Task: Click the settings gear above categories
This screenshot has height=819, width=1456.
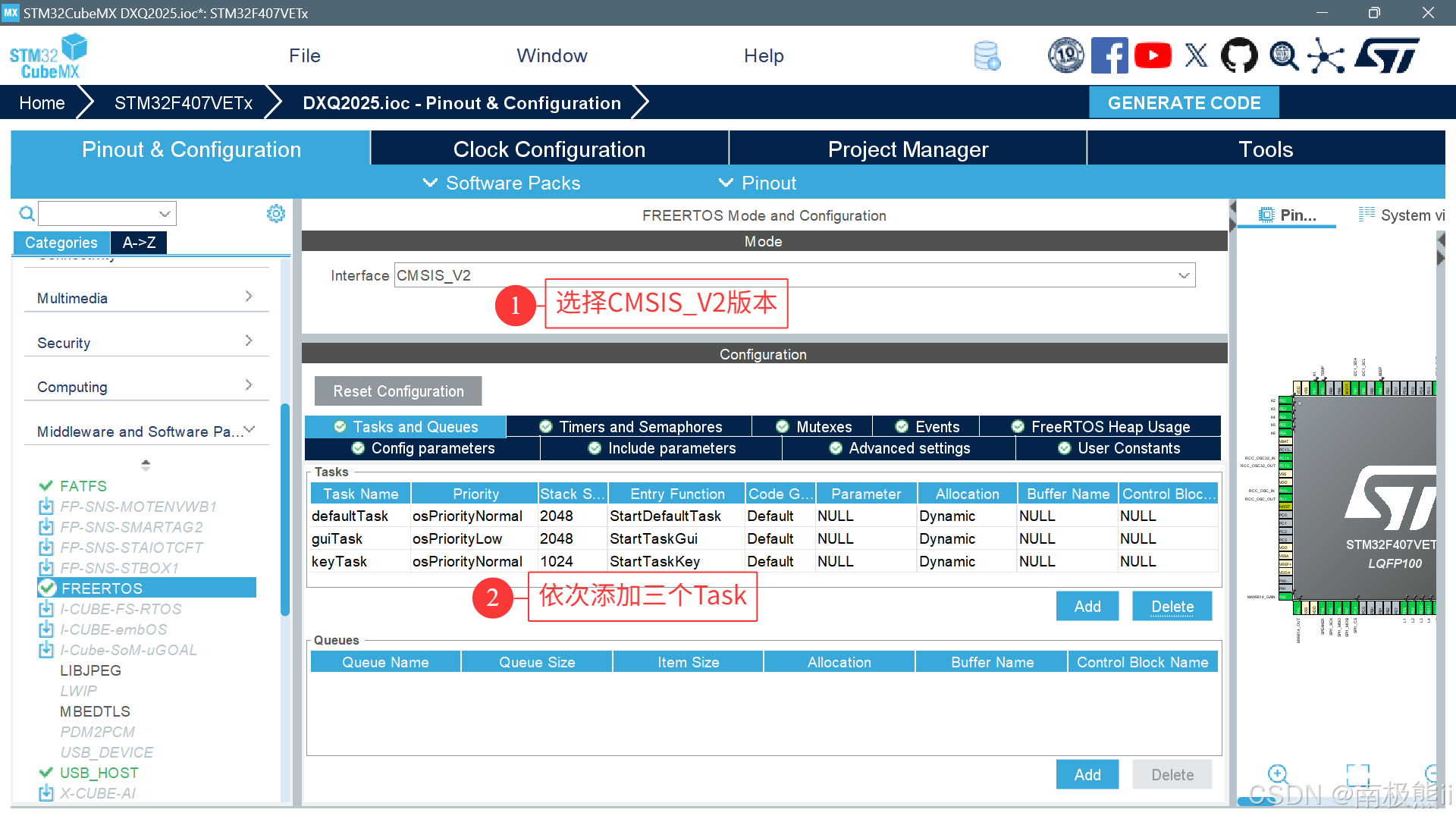Action: [276, 214]
